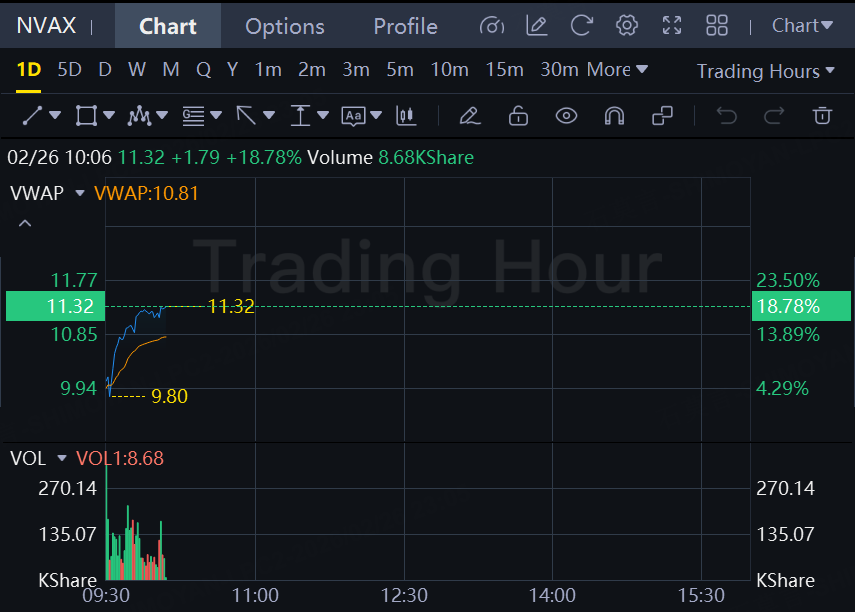
Task: Select the 5m interval
Action: coord(400,70)
